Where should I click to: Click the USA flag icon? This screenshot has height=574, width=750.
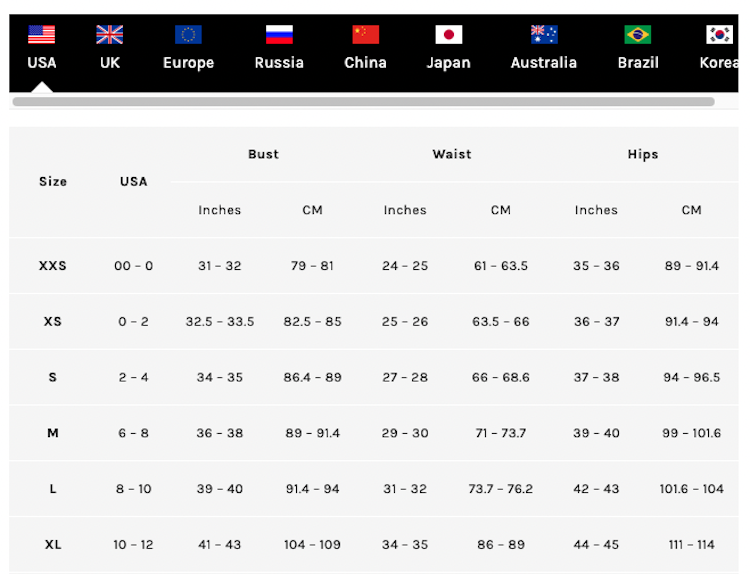(42, 35)
